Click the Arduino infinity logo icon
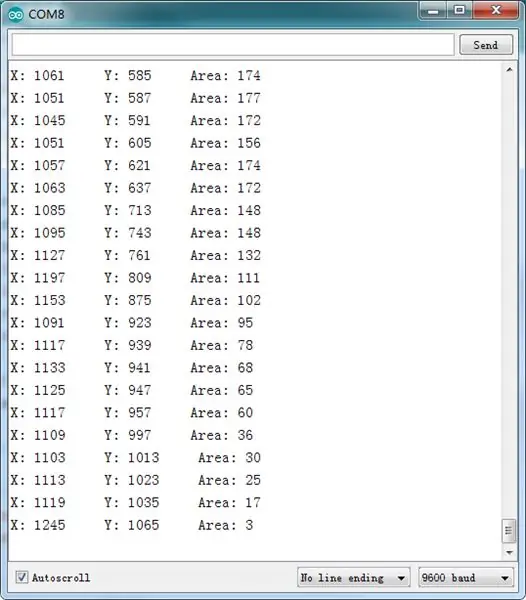 pyautogui.click(x=16, y=15)
